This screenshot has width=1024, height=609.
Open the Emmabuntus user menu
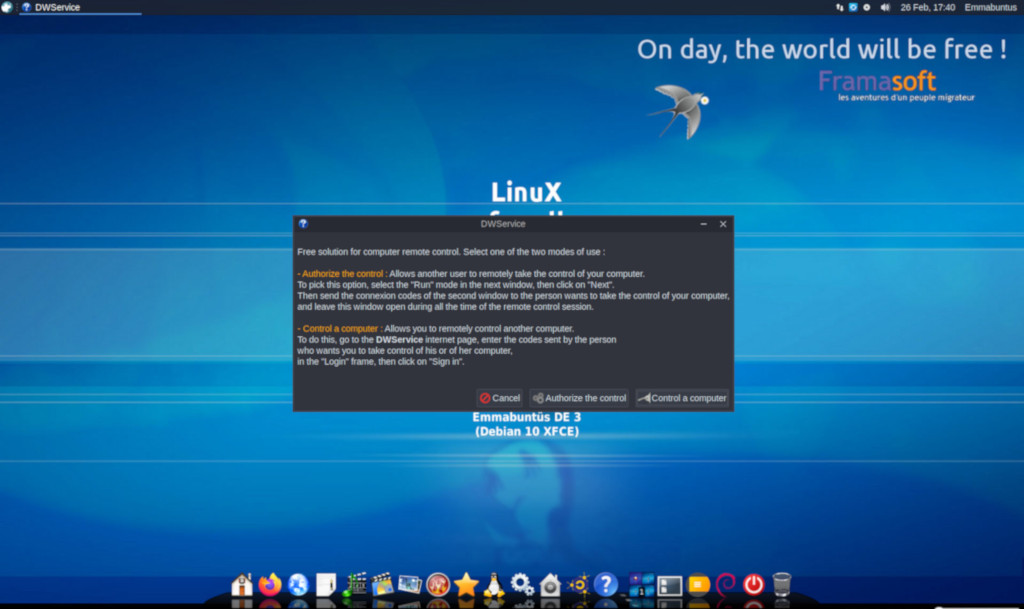(990, 7)
